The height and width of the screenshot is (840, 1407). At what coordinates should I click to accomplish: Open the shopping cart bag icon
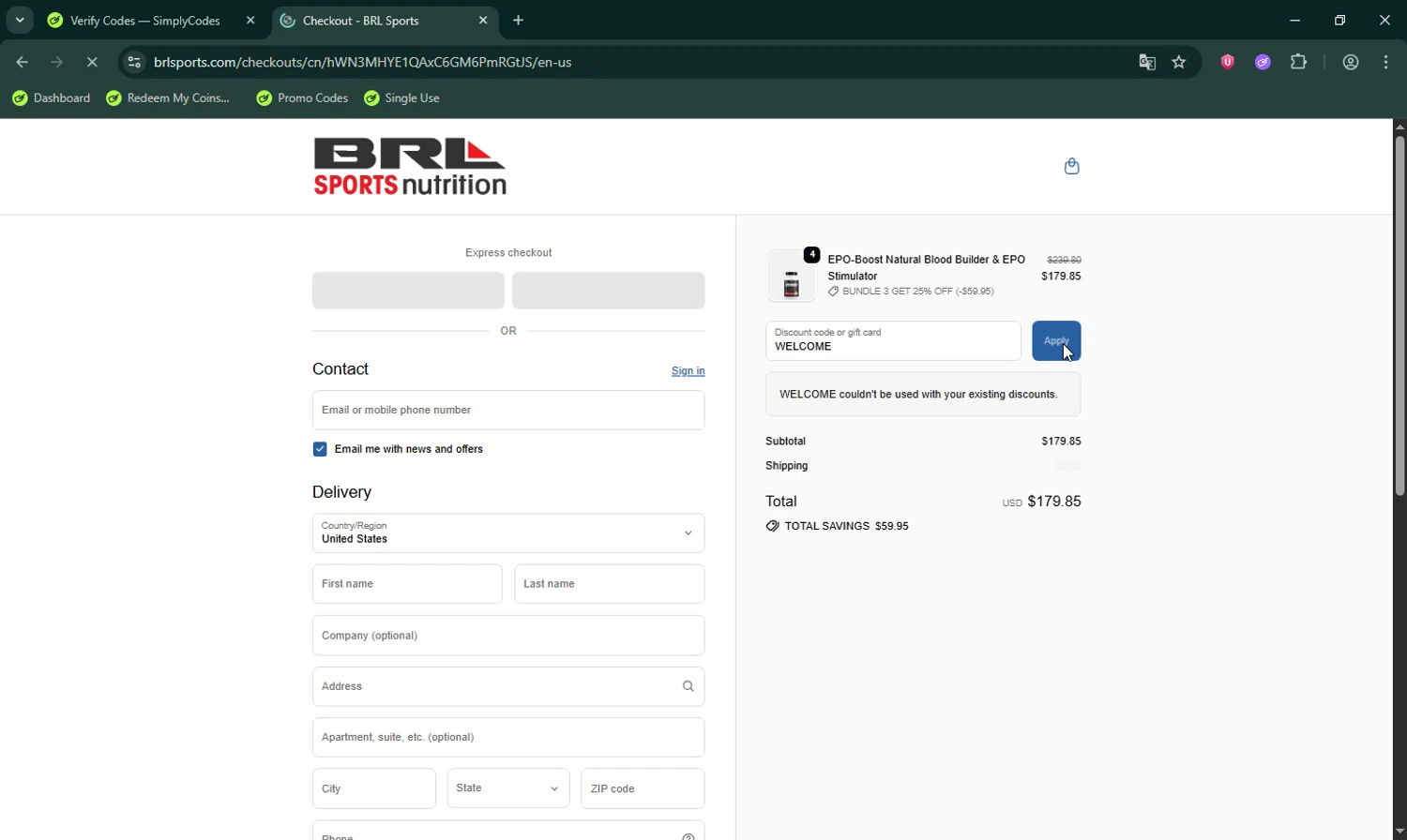point(1072,167)
